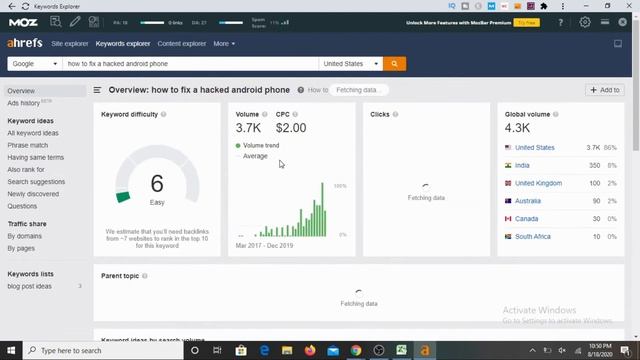Viewport: 640px width, 360px height.
Task: Click the Windows taskbar search box
Action: 103,350
